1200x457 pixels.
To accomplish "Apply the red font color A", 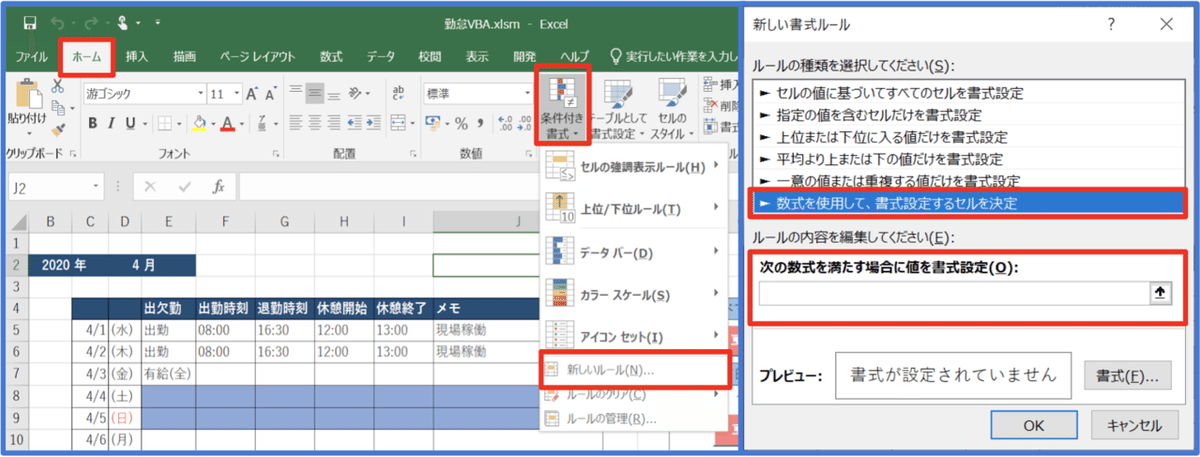I will [227, 124].
